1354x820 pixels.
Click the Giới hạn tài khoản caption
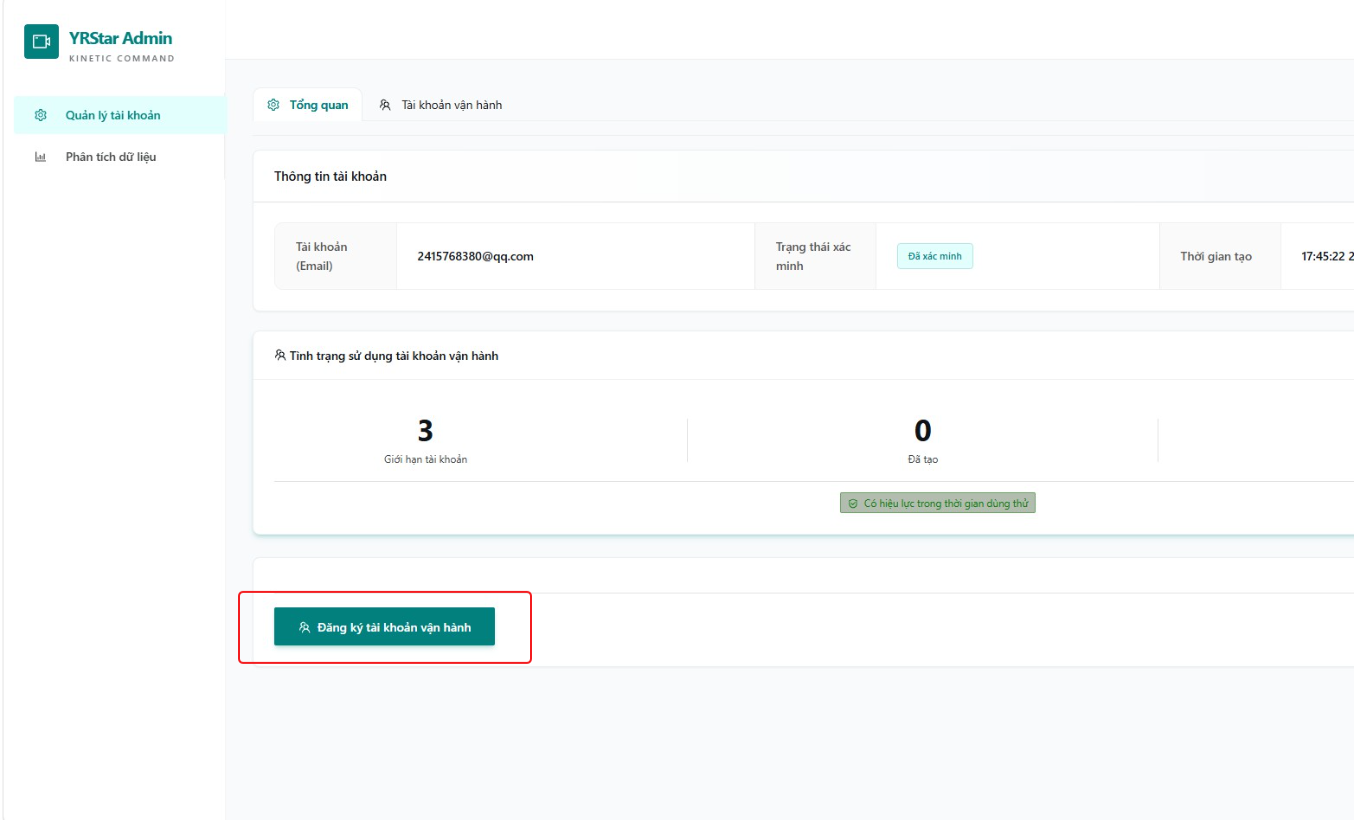(426, 459)
